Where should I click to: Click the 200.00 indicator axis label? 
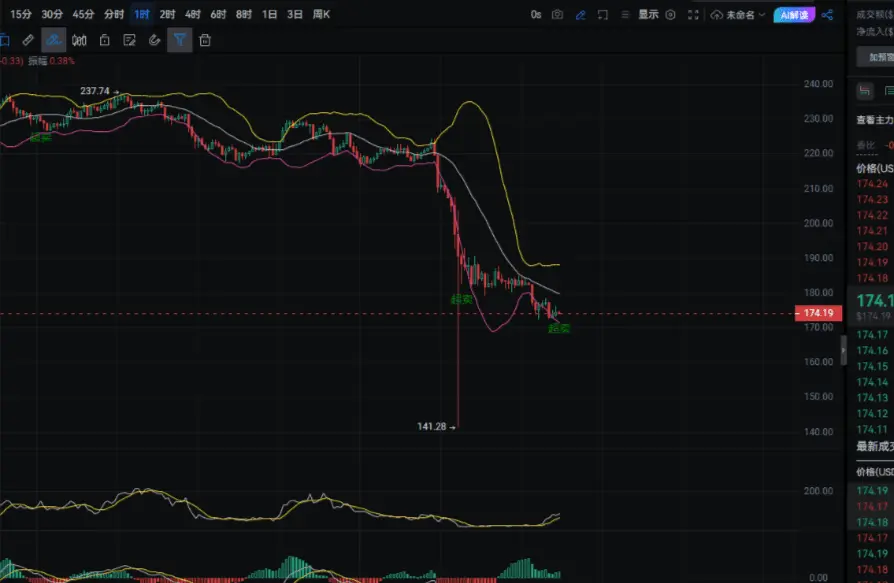coord(818,491)
